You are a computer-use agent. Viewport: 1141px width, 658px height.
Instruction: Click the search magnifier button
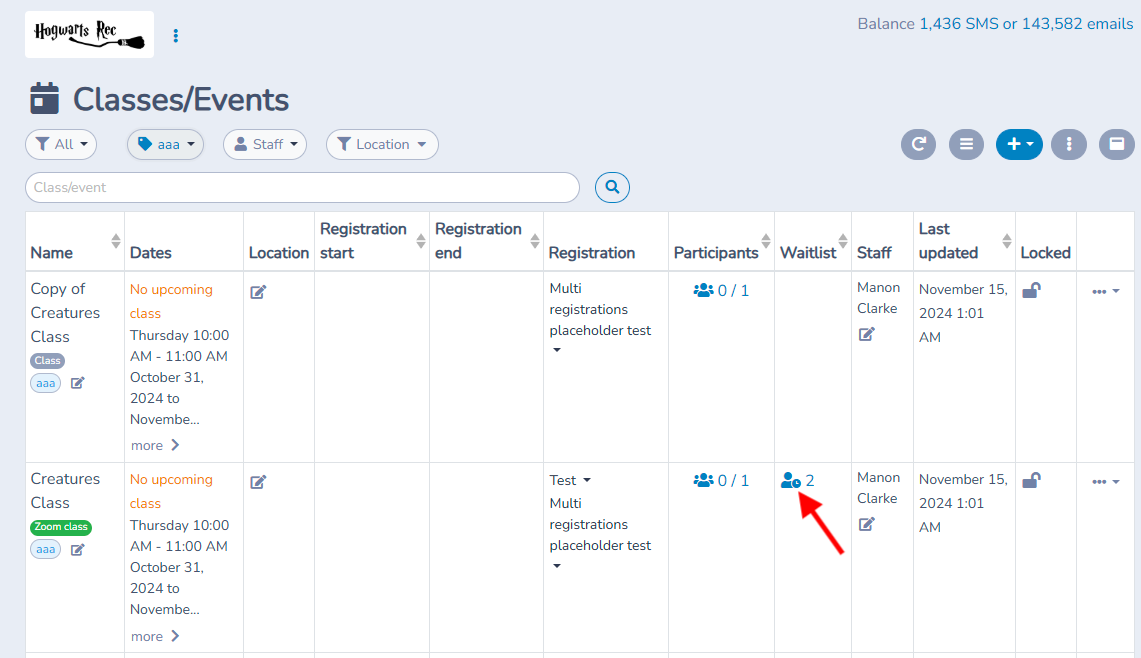click(612, 187)
